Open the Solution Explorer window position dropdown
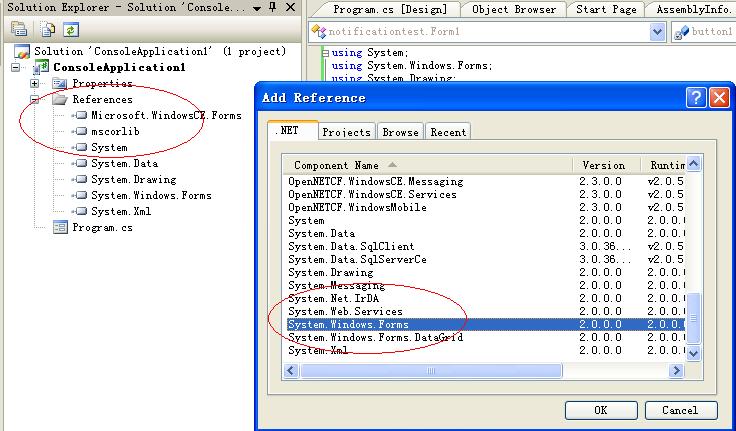736x431 pixels. pos(256,8)
